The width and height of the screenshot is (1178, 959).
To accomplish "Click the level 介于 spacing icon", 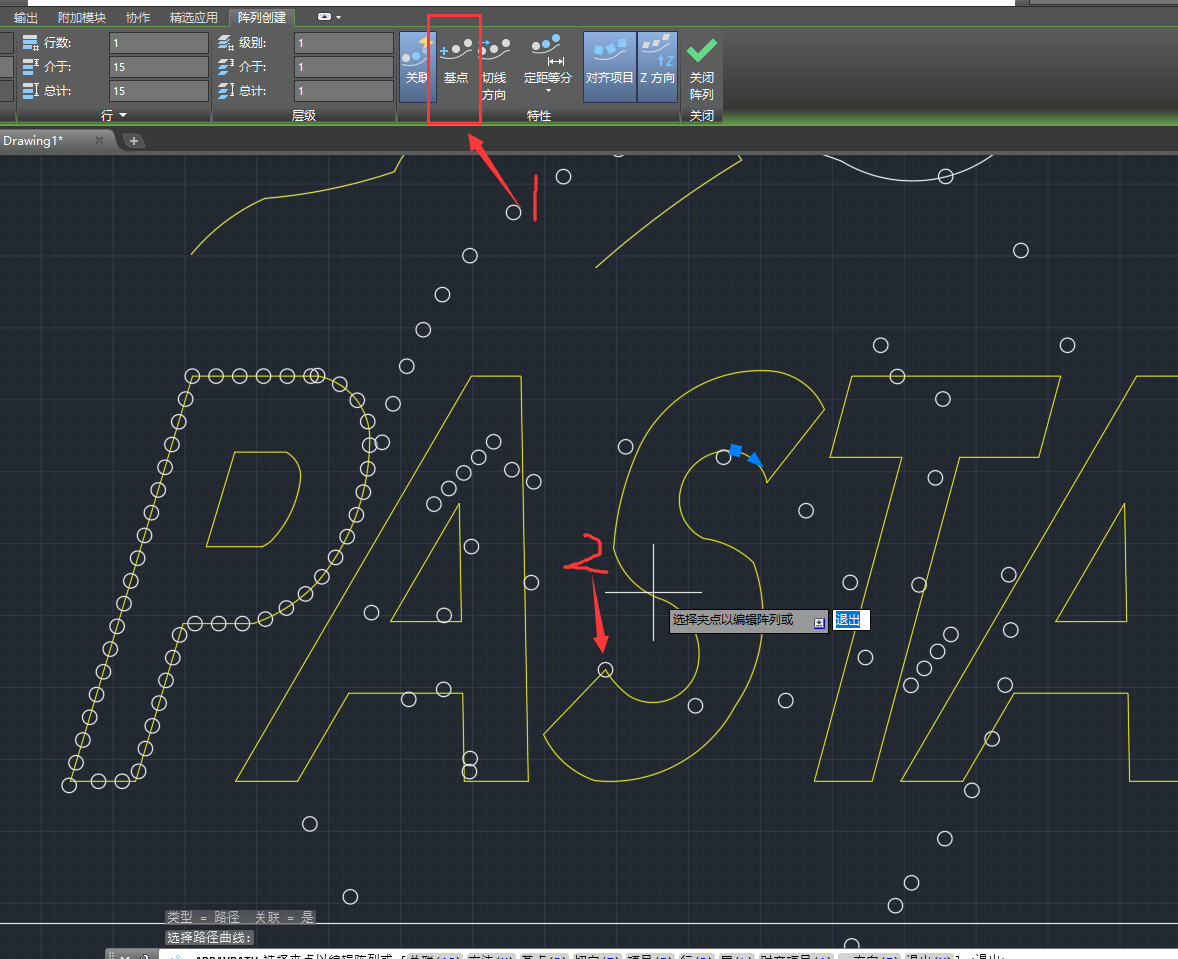I will pyautogui.click(x=226, y=67).
